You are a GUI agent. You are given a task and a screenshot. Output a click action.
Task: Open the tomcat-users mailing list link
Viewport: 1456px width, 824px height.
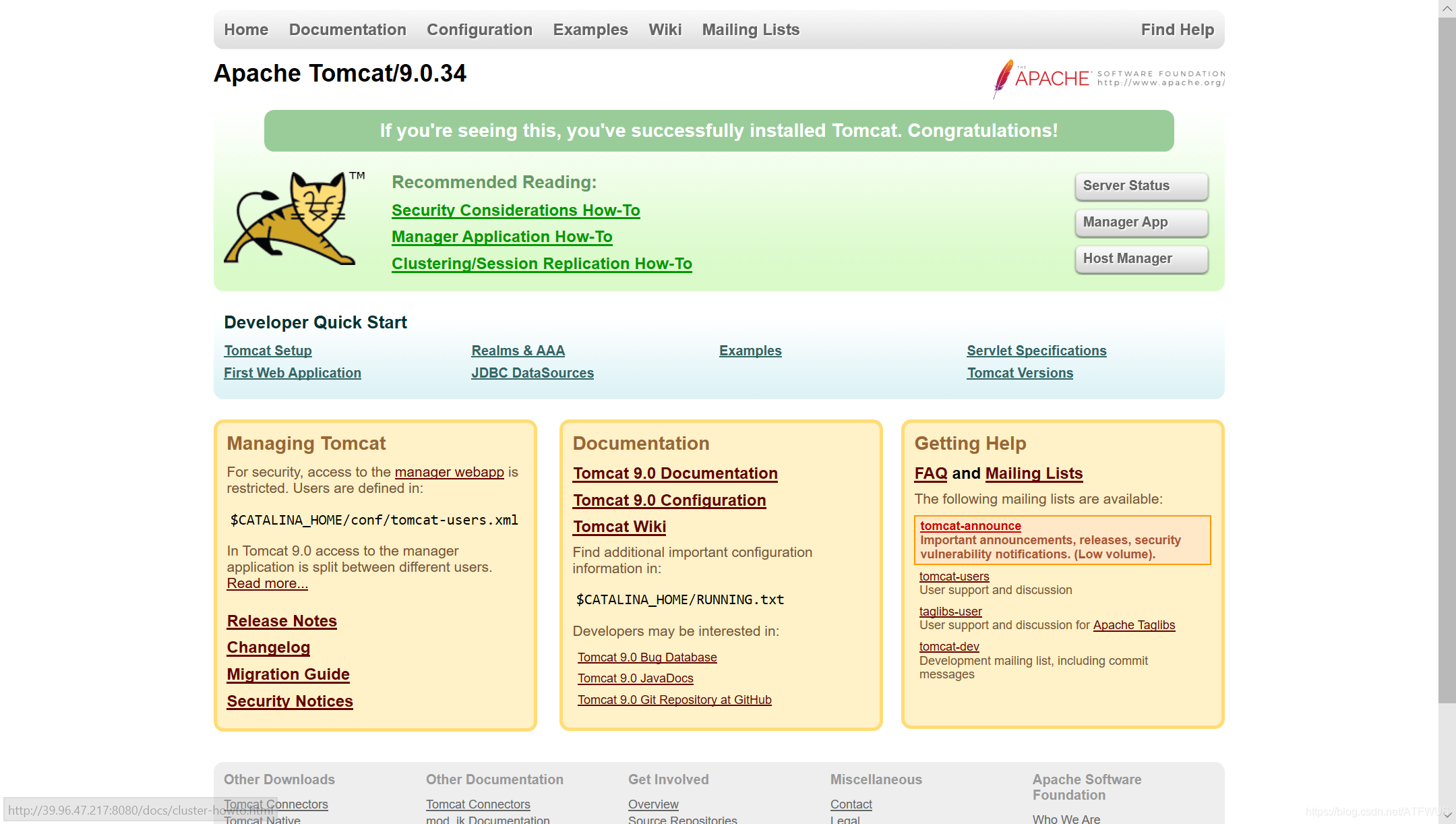[x=954, y=577]
